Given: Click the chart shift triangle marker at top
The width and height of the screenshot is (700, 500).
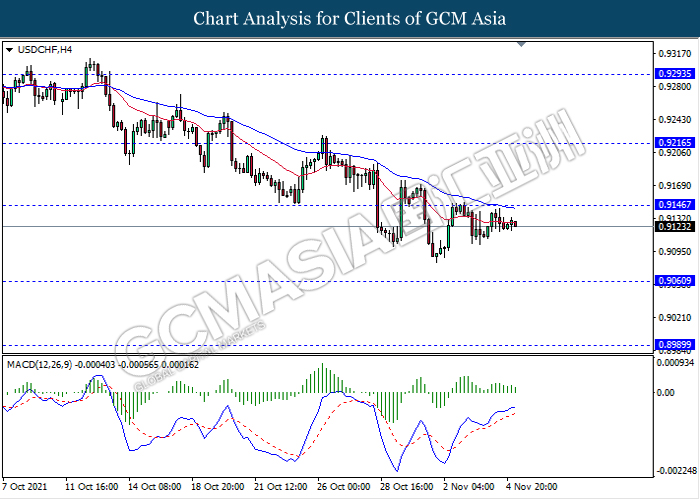Looking at the screenshot, I should (521, 44).
